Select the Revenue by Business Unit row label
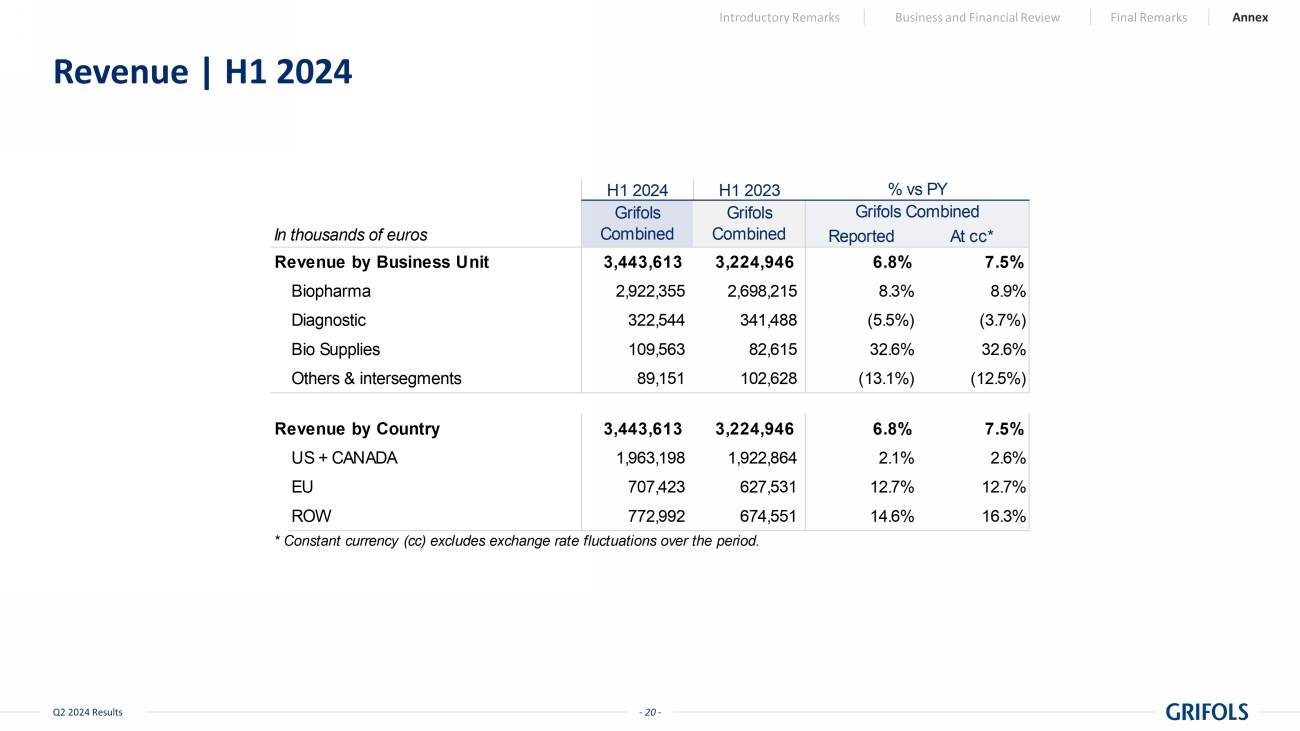The height and width of the screenshot is (731, 1300). pyautogui.click(x=381, y=262)
